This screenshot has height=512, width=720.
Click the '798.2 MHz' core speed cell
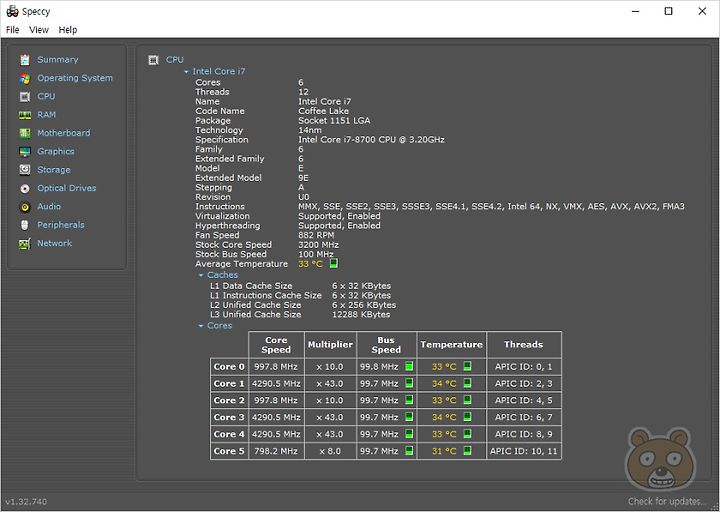pos(276,451)
